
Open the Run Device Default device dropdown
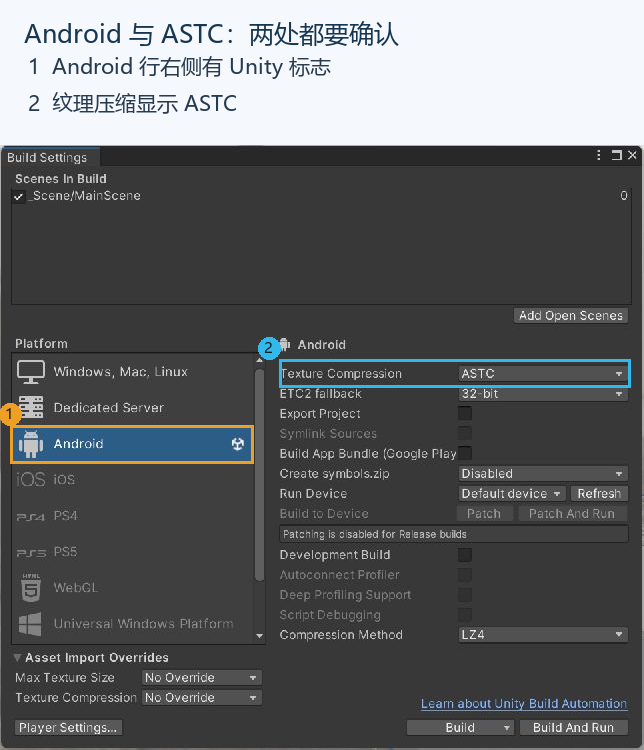pyautogui.click(x=511, y=494)
